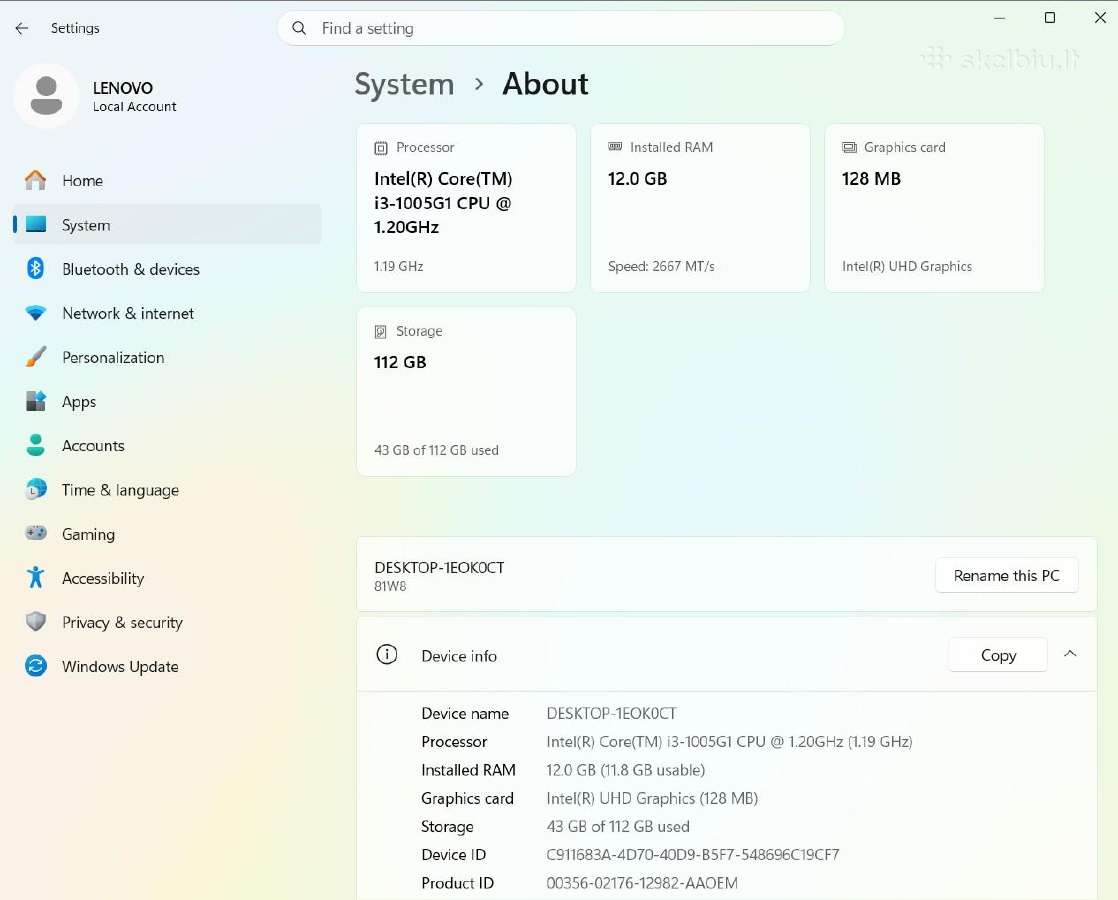The width and height of the screenshot is (1118, 900).
Task: Select the Graphics card 128 MB card
Action: 934,208
